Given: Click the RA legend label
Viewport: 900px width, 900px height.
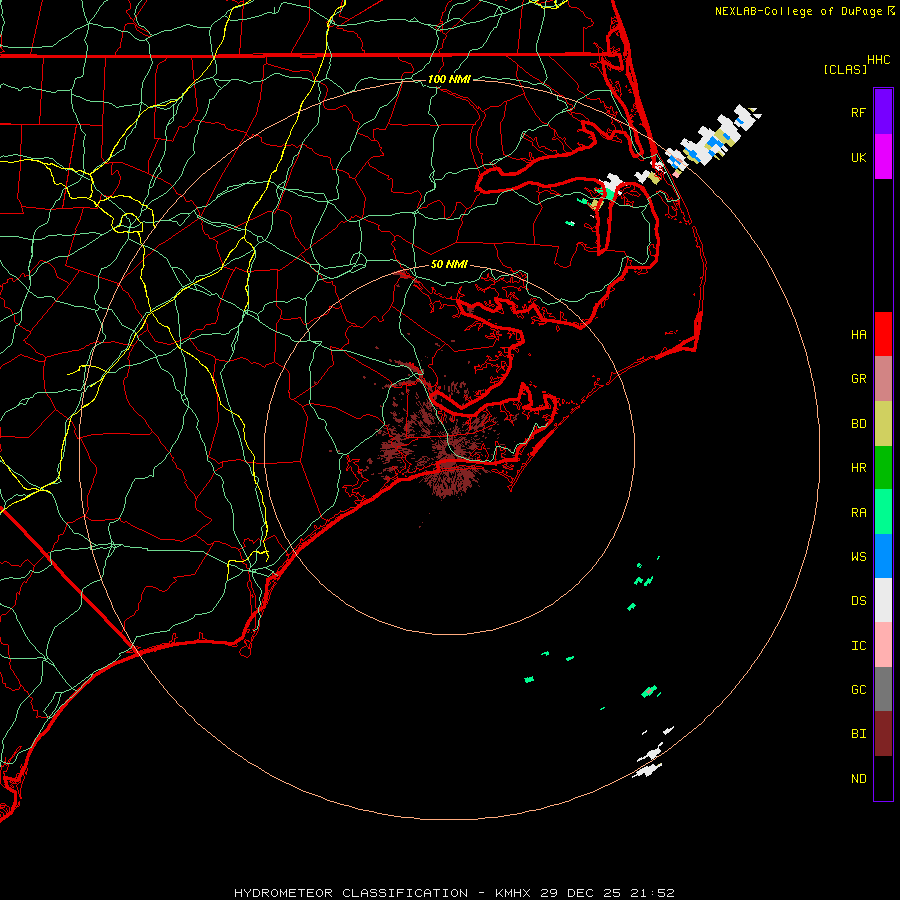Looking at the screenshot, I should tap(858, 513).
